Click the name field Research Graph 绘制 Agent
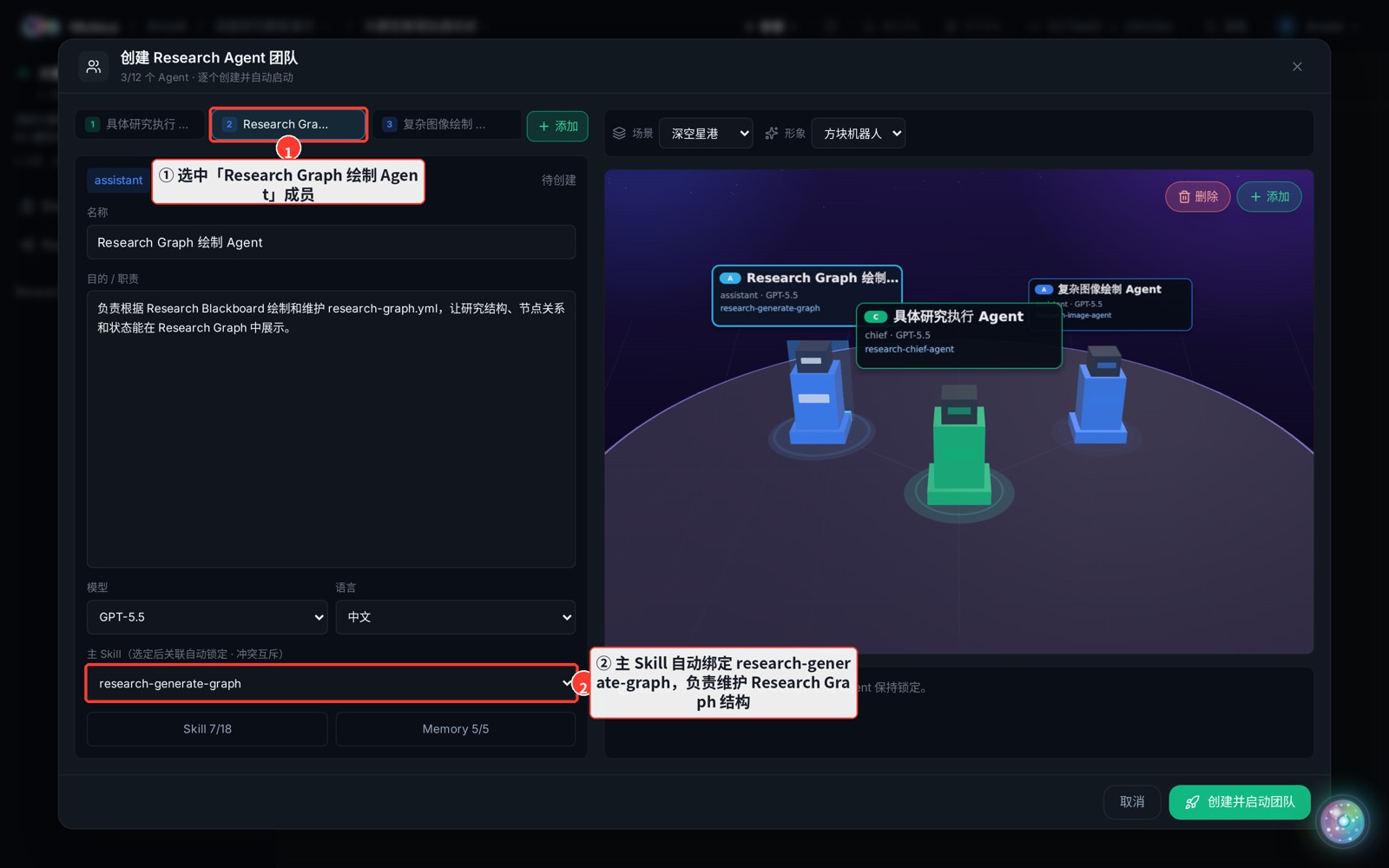 click(x=331, y=242)
